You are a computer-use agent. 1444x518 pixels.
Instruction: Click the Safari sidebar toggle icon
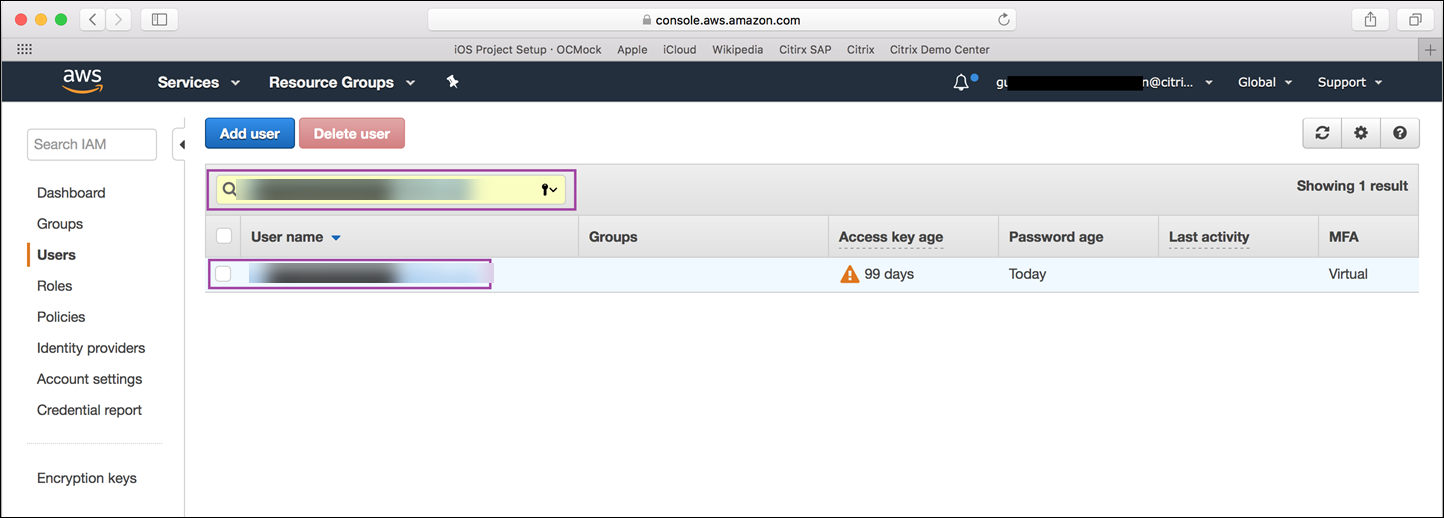click(x=160, y=19)
